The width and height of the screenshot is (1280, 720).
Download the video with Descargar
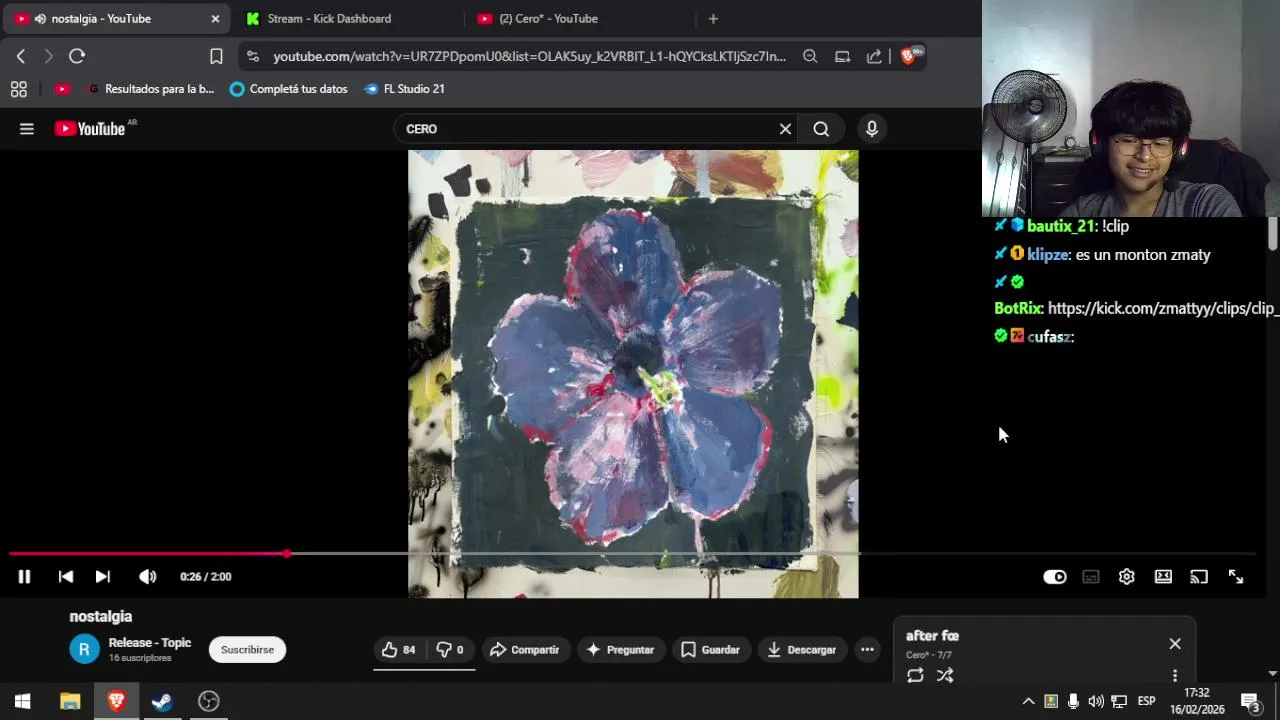pyautogui.click(x=801, y=650)
